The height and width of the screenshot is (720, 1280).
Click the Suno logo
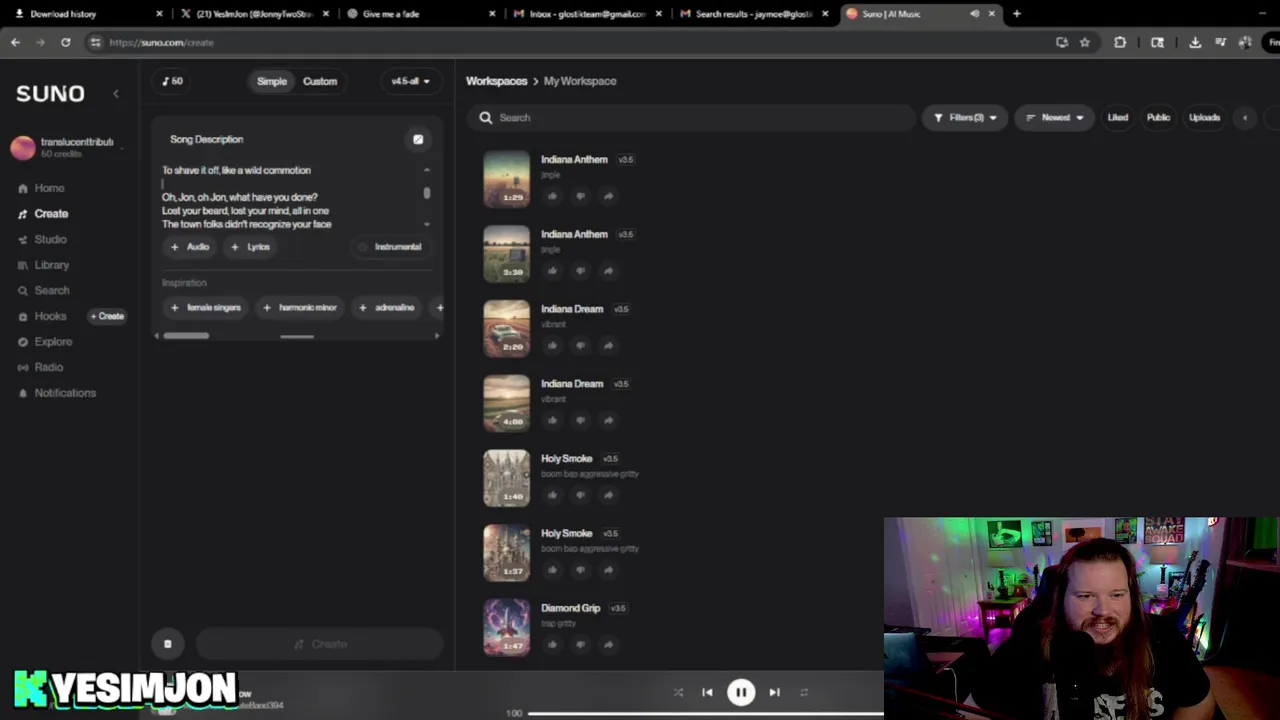50,93
